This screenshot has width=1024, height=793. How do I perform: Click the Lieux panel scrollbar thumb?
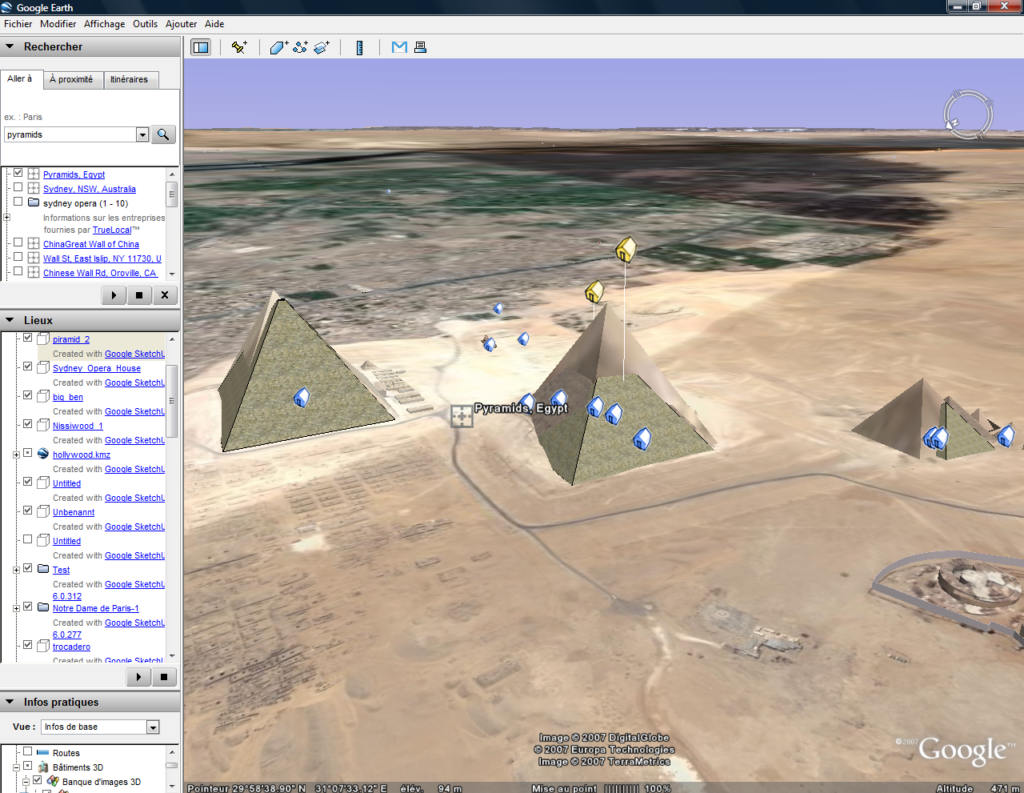172,400
